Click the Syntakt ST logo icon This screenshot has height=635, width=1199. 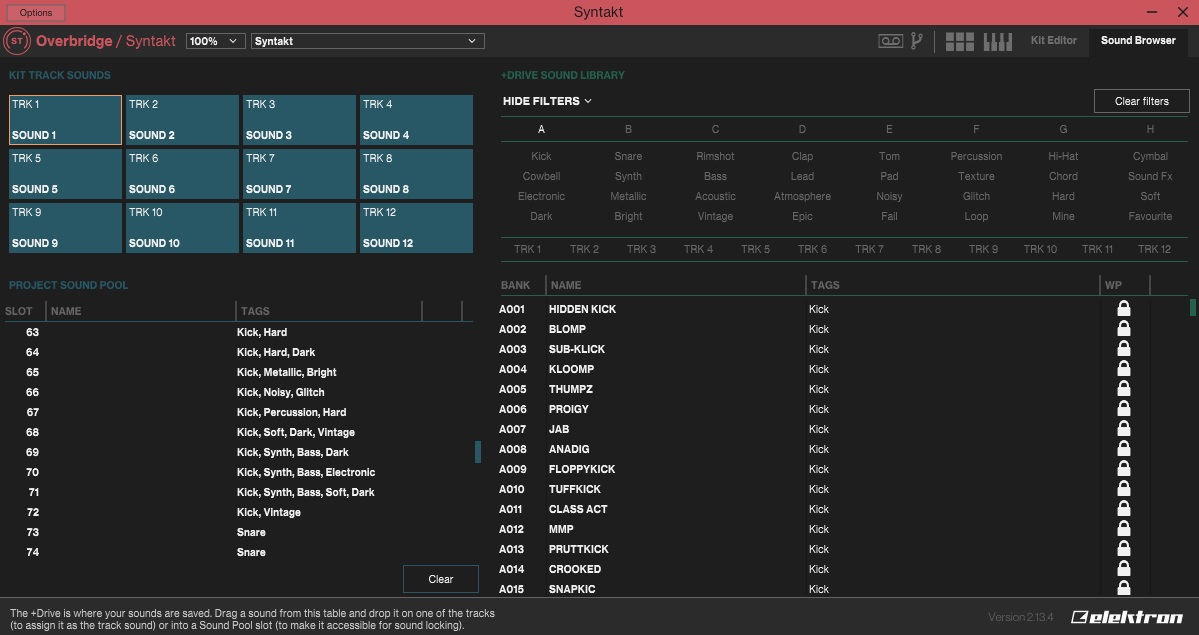(16, 41)
